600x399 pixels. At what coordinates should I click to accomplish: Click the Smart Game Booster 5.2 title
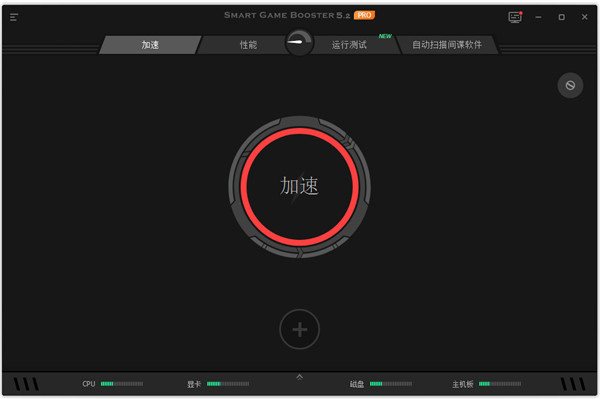(287, 15)
